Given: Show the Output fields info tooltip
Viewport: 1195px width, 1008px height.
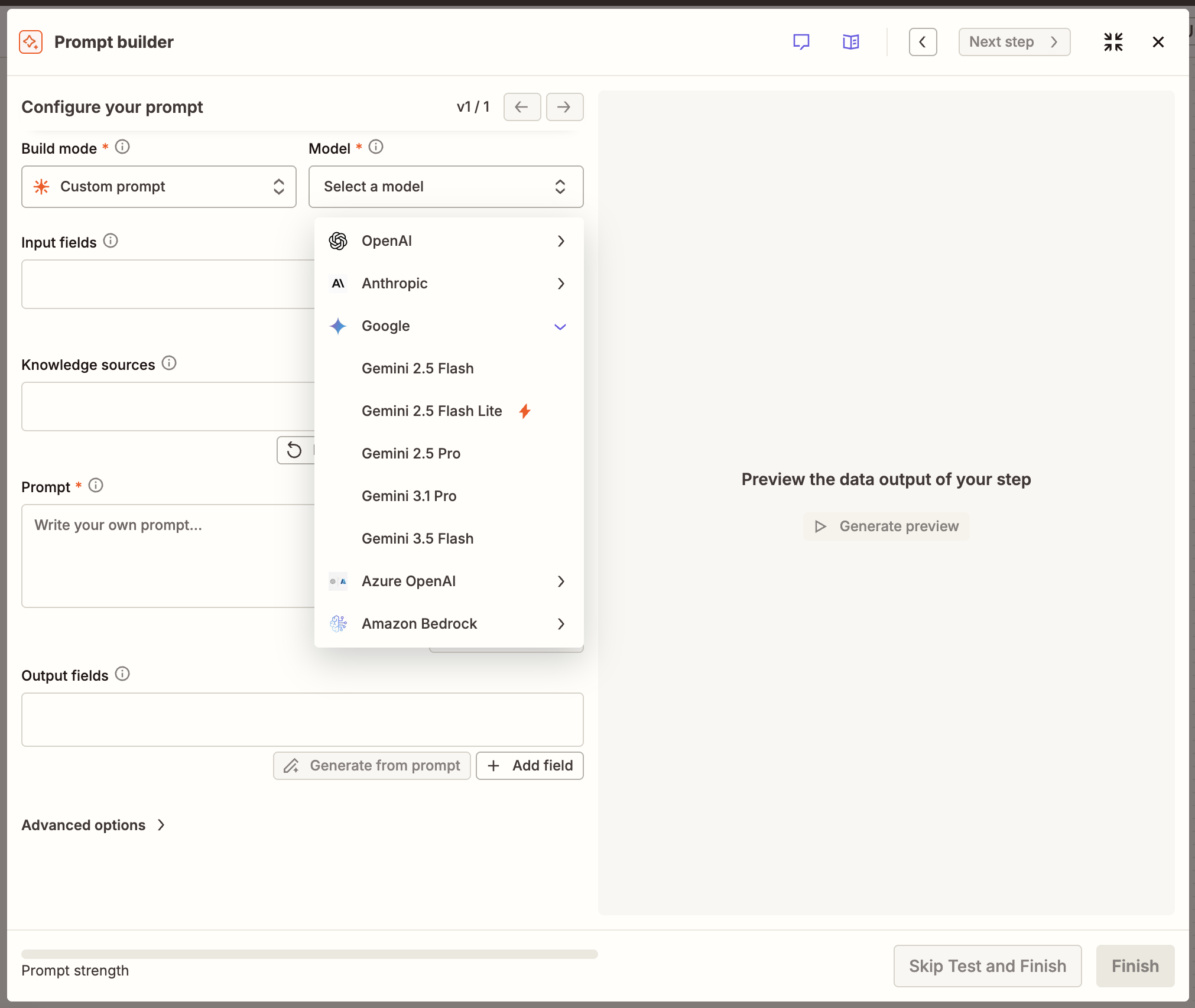Looking at the screenshot, I should coord(122,674).
